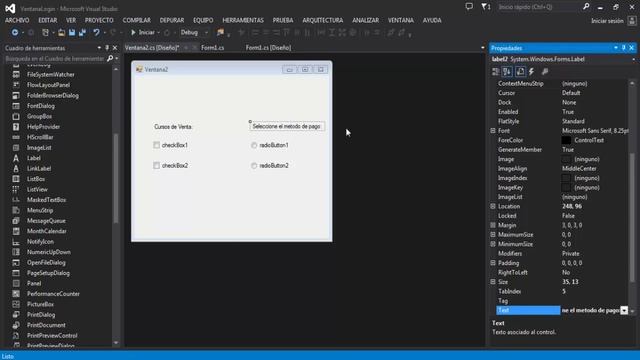
Task: Expand the MaximumSize property node
Action: [493, 235]
